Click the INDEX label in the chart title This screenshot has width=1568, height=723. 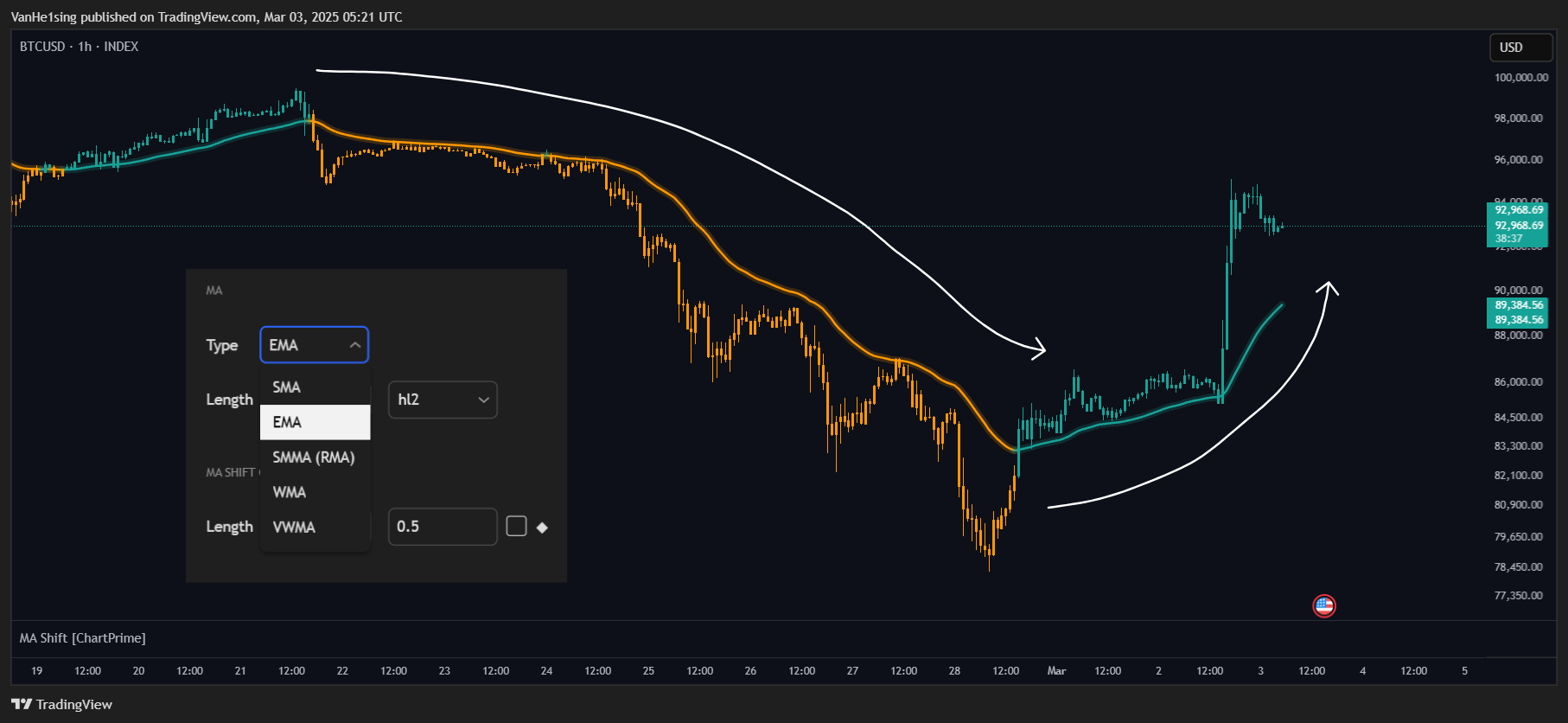(121, 47)
